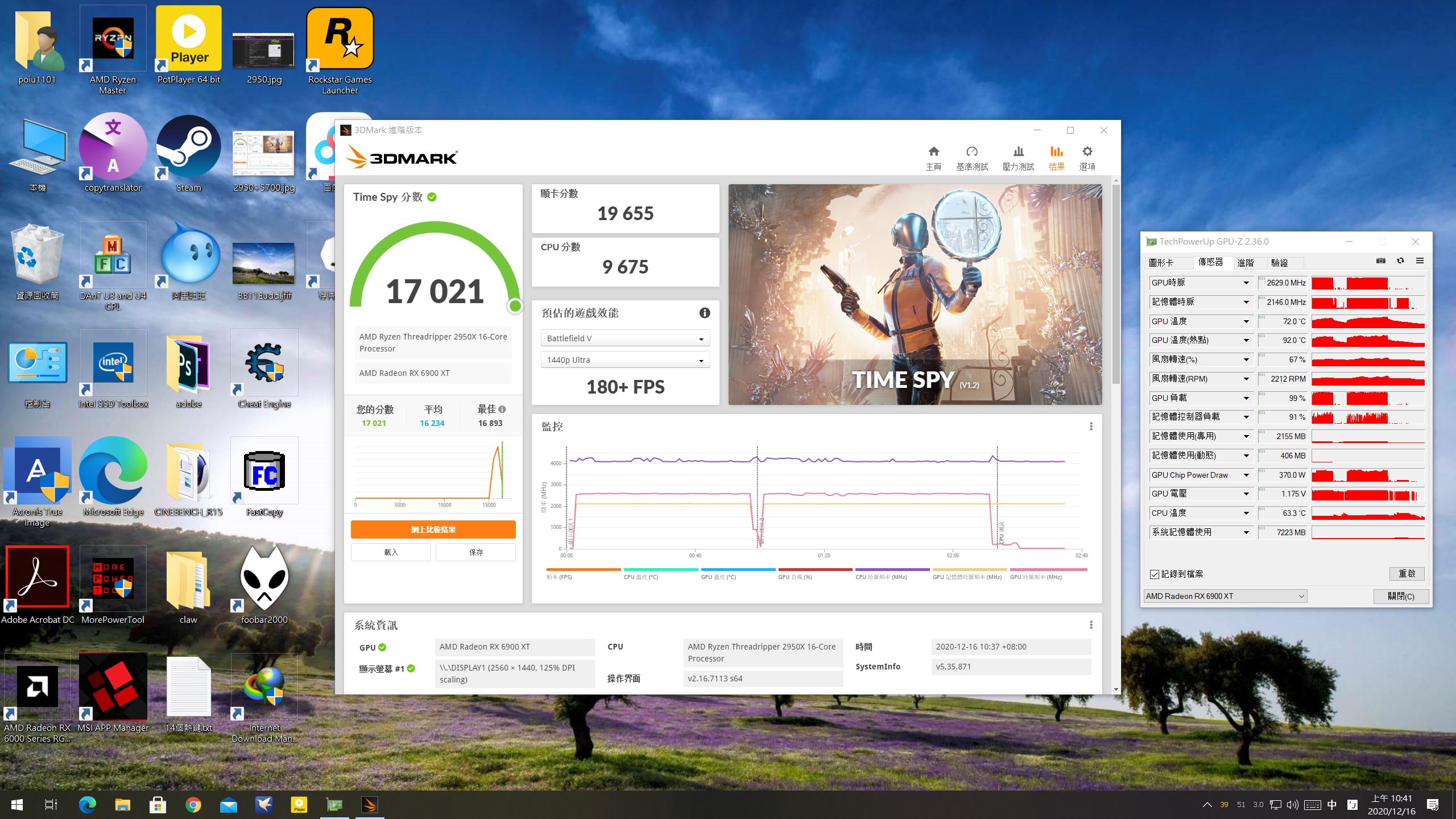Open GPU-Z hamburger menu
1456x819 pixels.
1420,261
